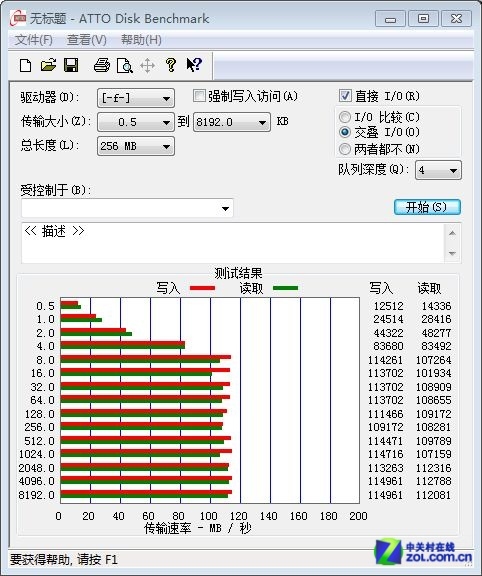Minimize the ATTO Disk Benchmark window
Image resolution: width=482 pixels, height=576 pixels.
click(390, 19)
